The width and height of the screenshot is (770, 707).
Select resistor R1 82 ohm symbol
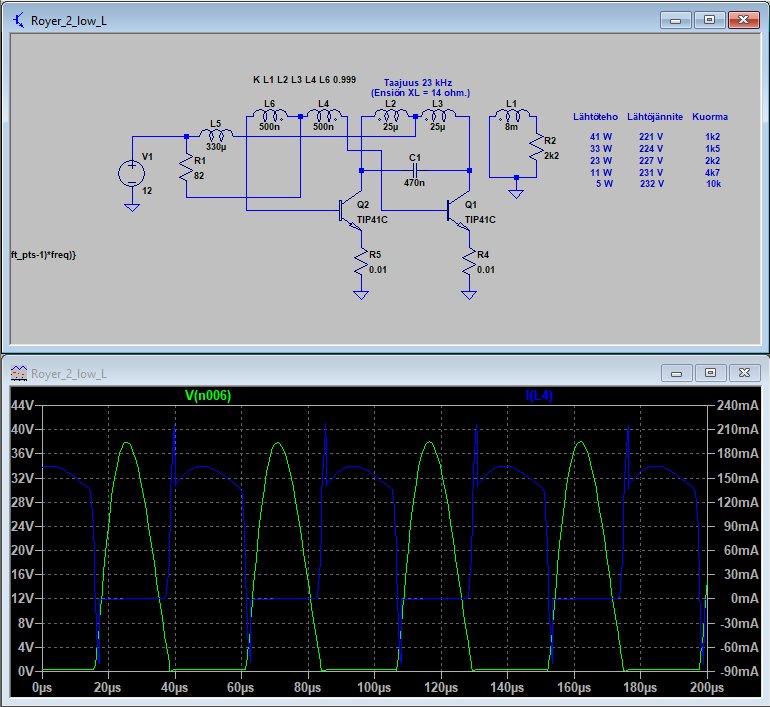click(x=186, y=168)
